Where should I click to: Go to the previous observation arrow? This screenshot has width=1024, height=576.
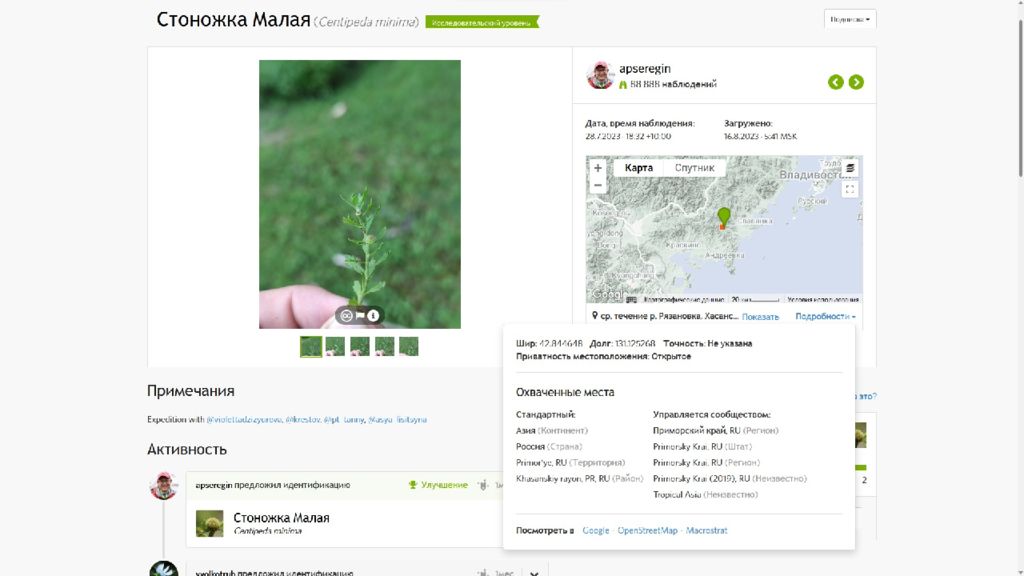(835, 82)
